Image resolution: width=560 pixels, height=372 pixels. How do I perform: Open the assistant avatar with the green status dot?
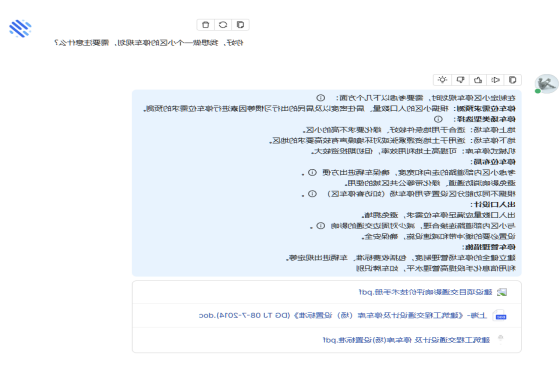tap(546, 84)
